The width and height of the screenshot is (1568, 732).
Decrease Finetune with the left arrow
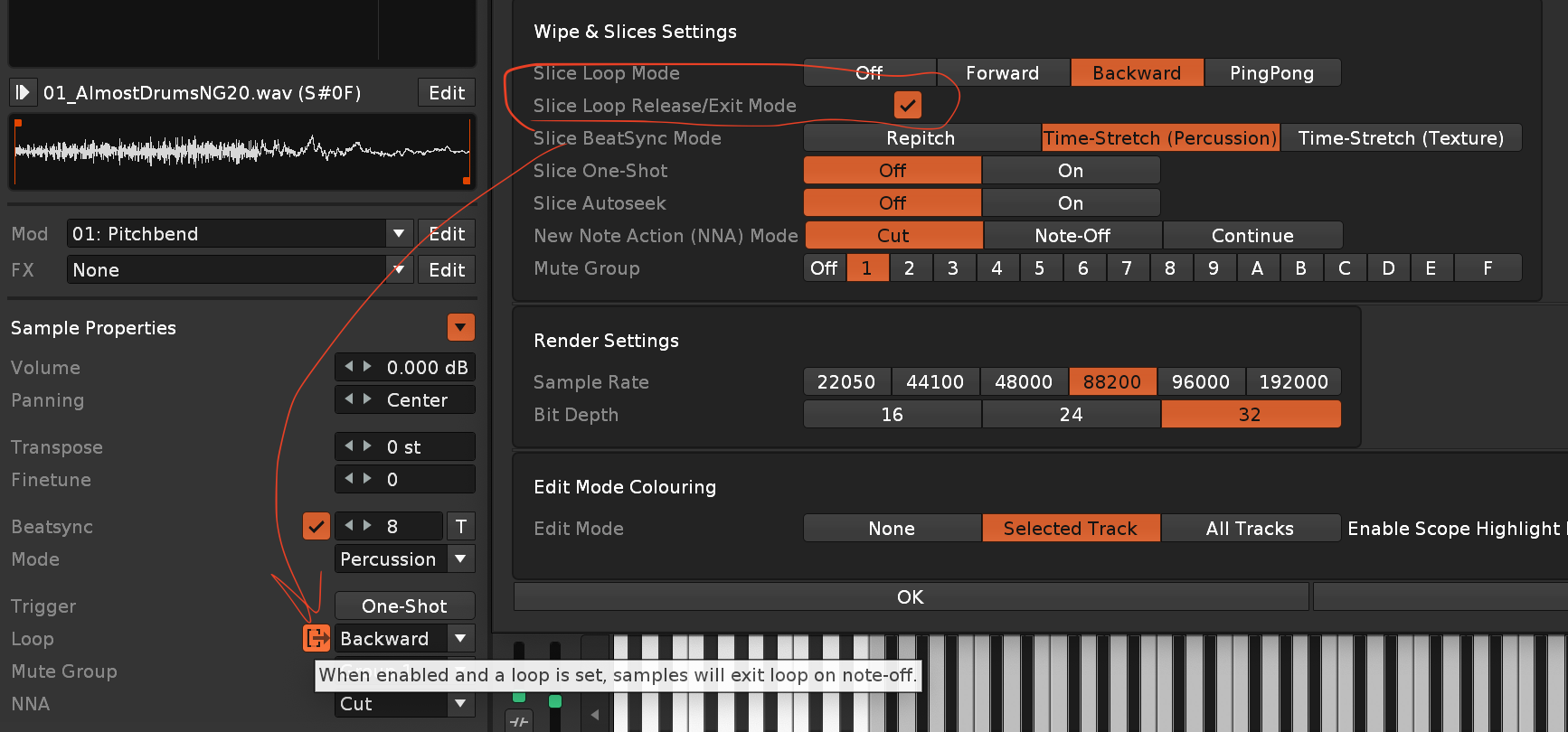[x=349, y=479]
